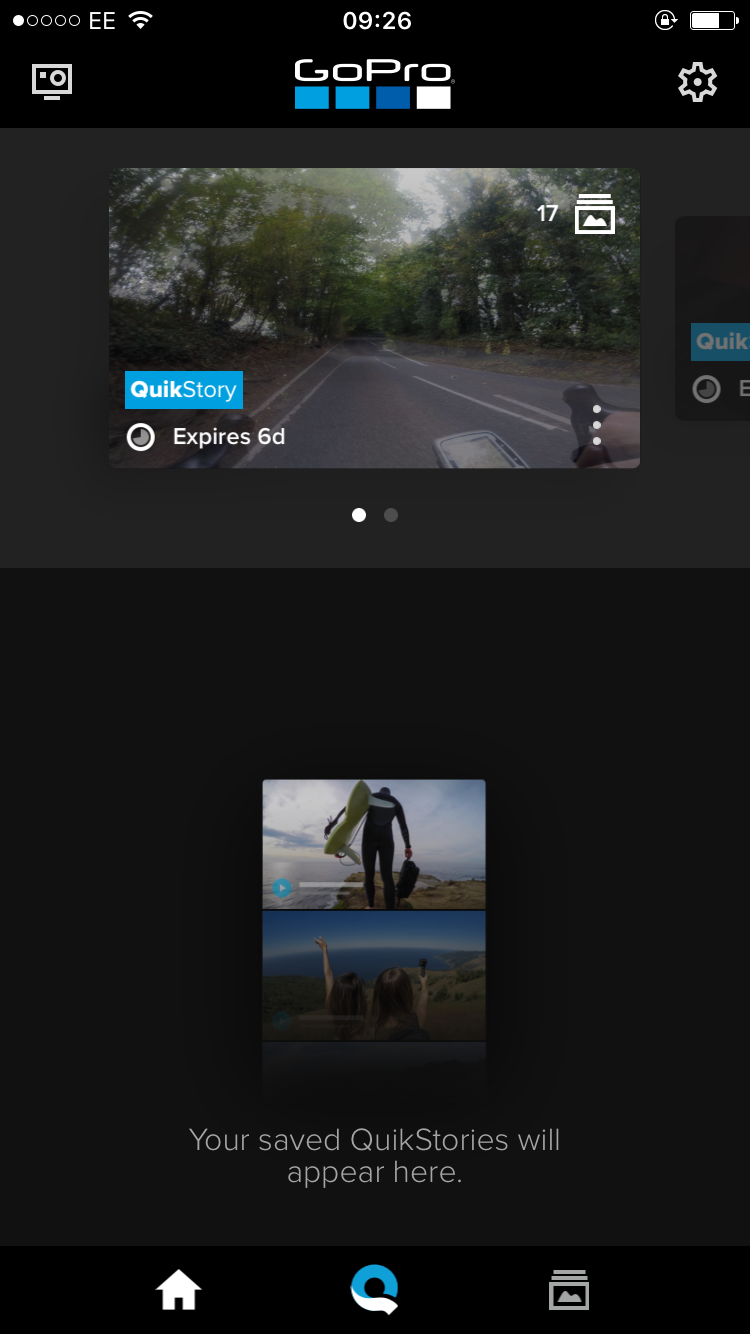Screen dimensions: 750x1334
Task: Open settings with the gear icon
Action: pyautogui.click(x=697, y=82)
